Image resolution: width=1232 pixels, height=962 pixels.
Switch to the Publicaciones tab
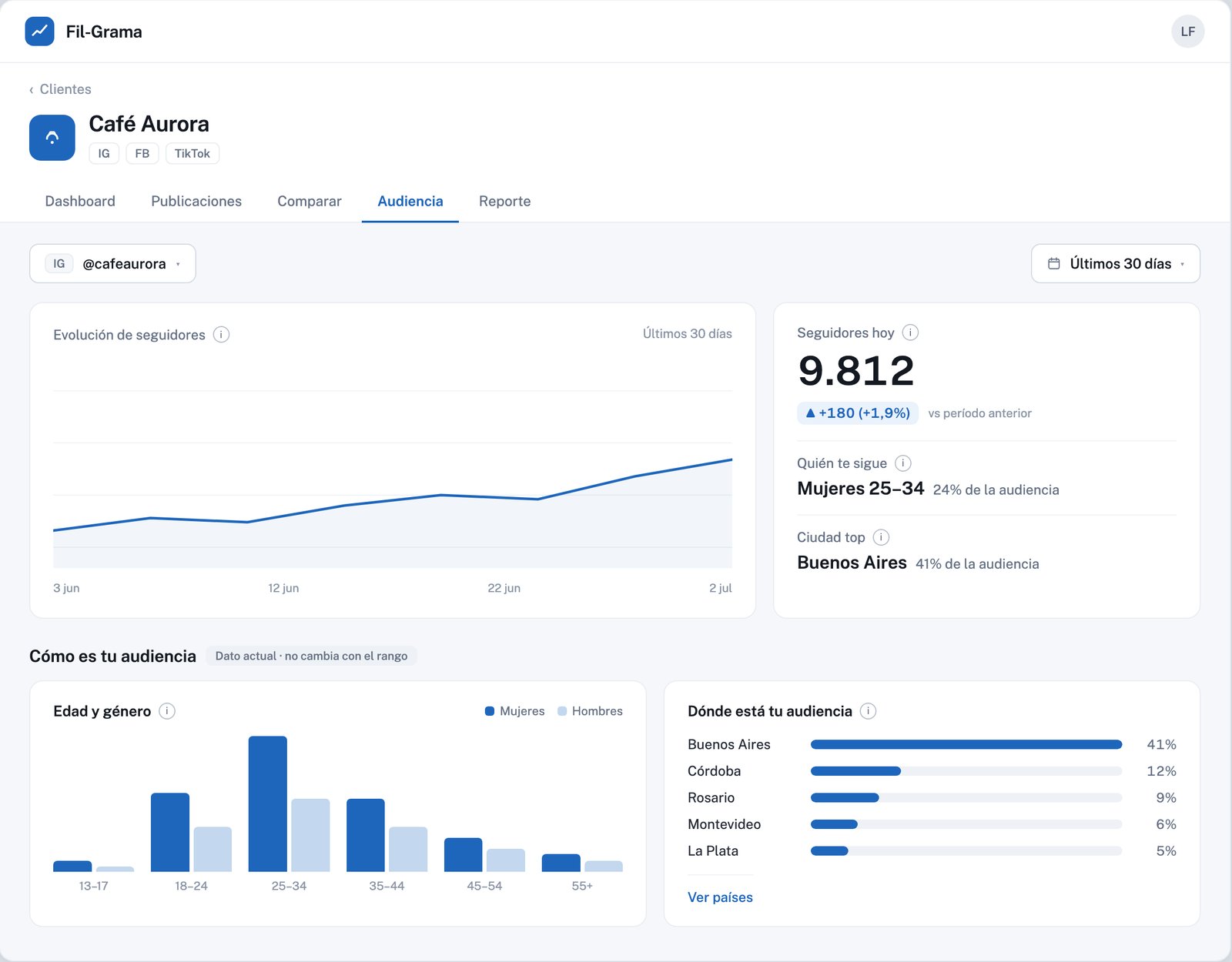(196, 201)
